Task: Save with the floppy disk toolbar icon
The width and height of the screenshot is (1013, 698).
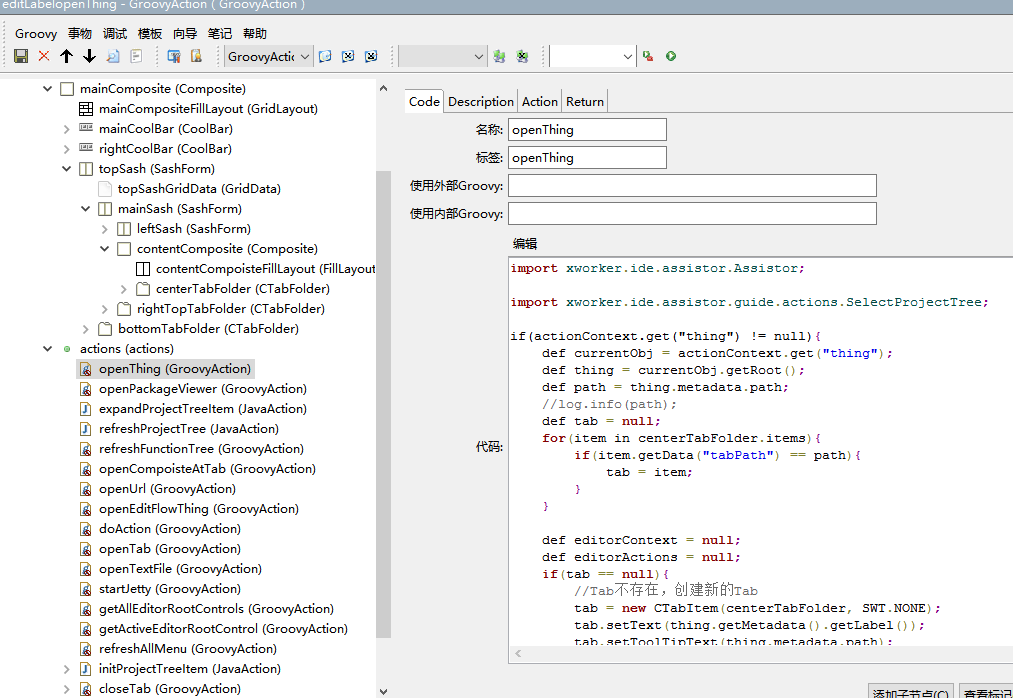Action: [x=21, y=56]
